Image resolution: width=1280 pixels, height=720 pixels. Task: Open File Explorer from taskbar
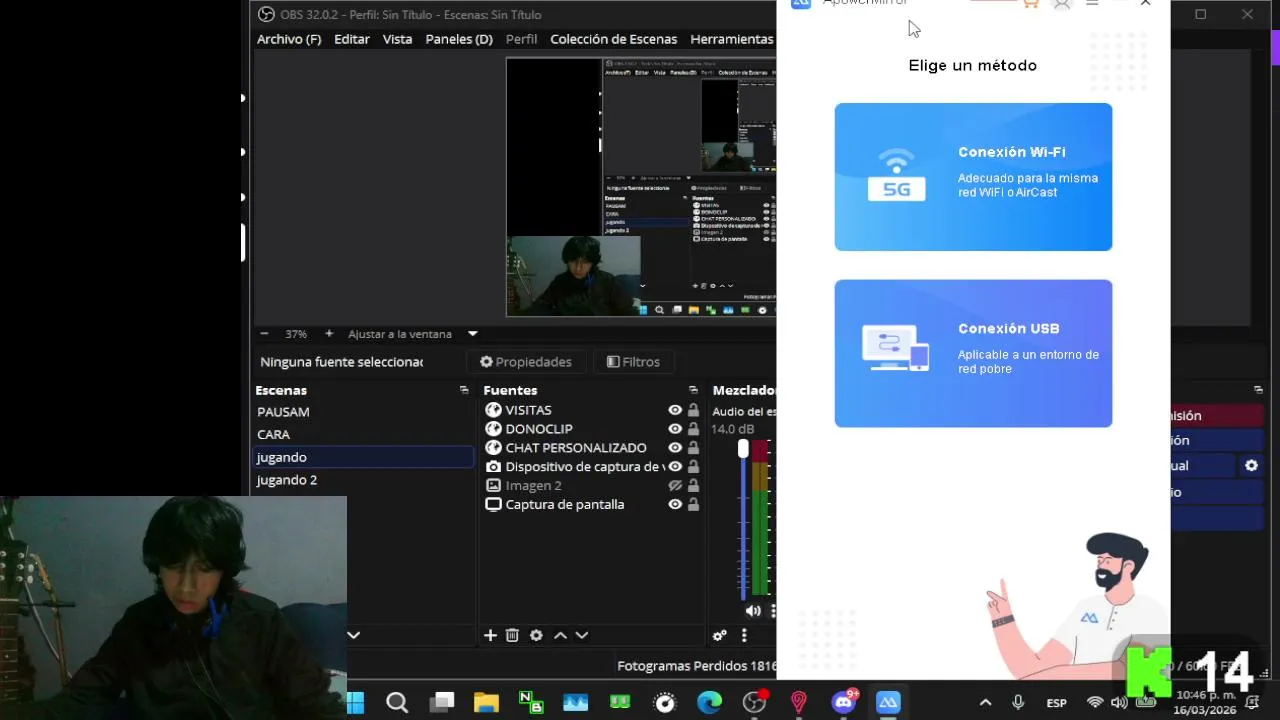click(x=486, y=703)
